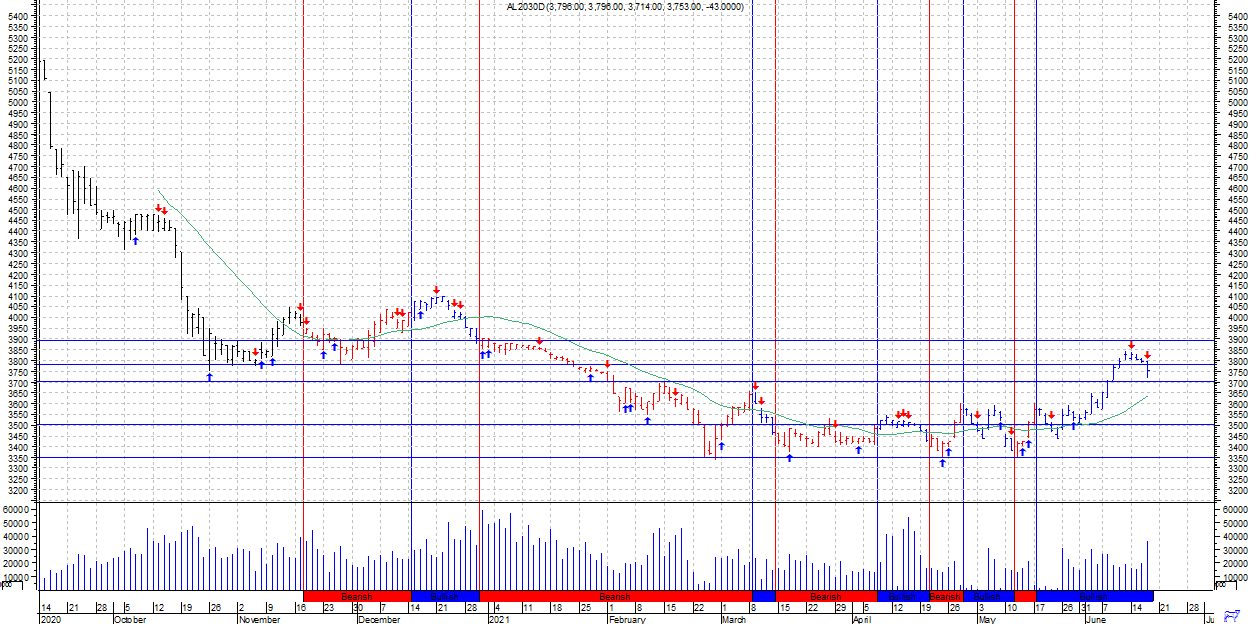1250x624 pixels.
Task: Click the red down arrow above the December high
Action: coord(437,290)
